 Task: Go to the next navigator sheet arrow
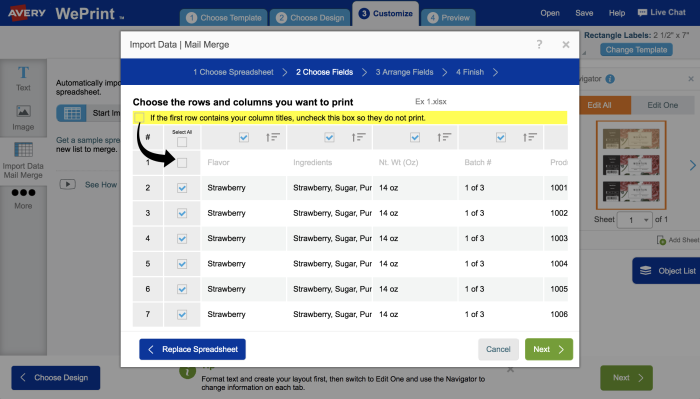[692, 165]
